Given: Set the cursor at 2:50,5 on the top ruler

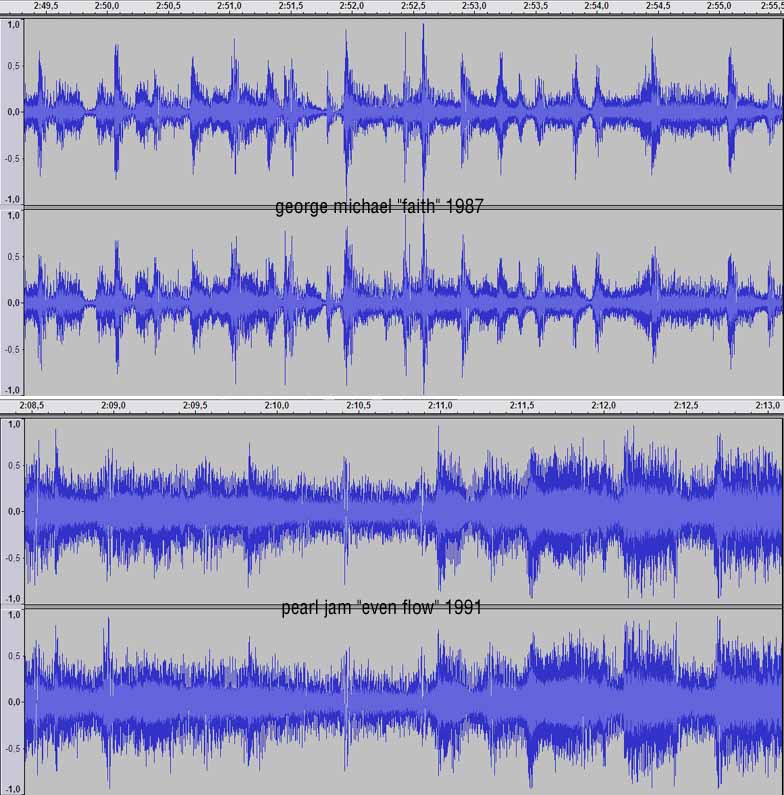Looking at the screenshot, I should click(168, 6).
